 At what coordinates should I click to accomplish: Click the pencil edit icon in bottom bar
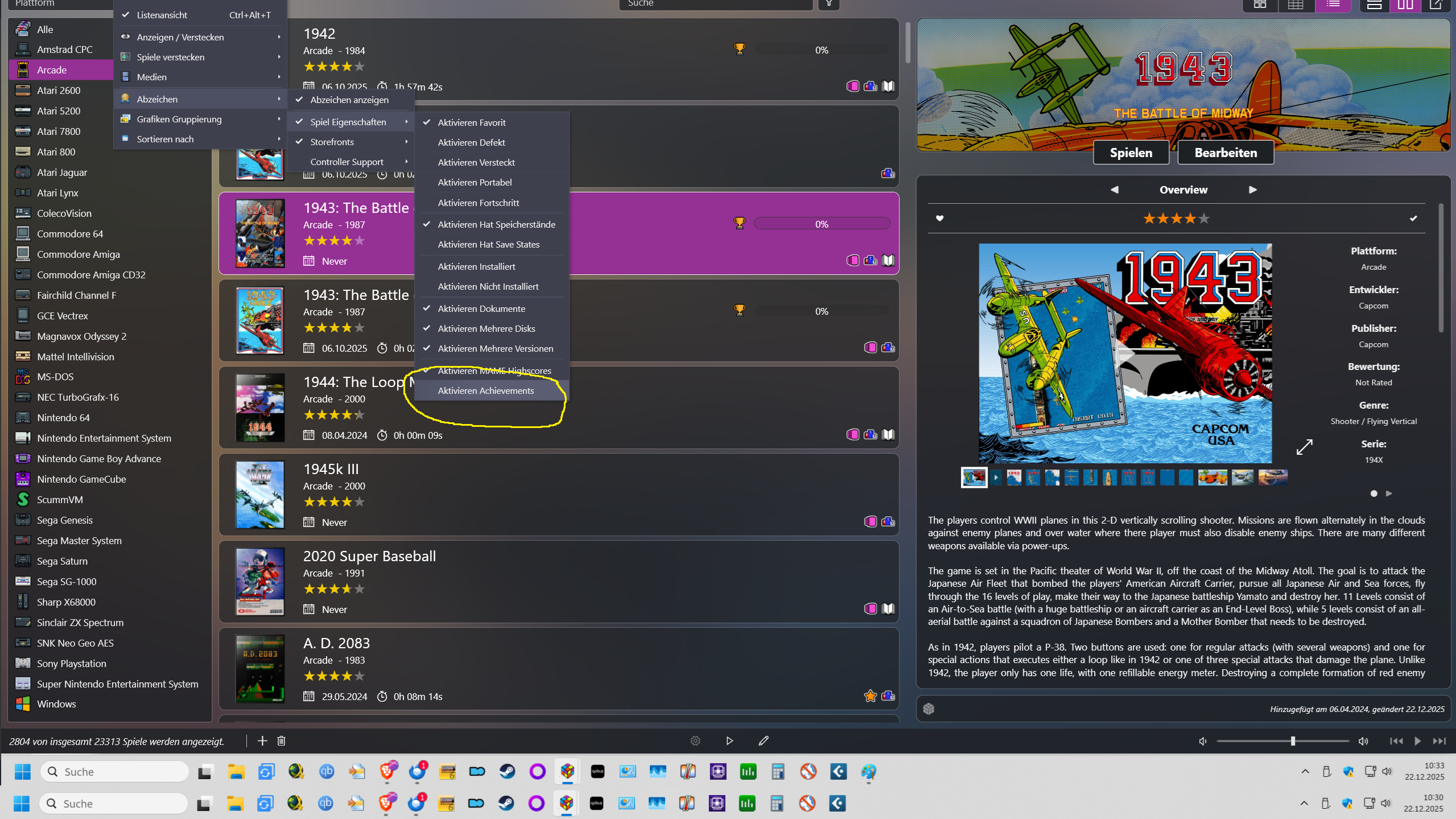pos(764,740)
